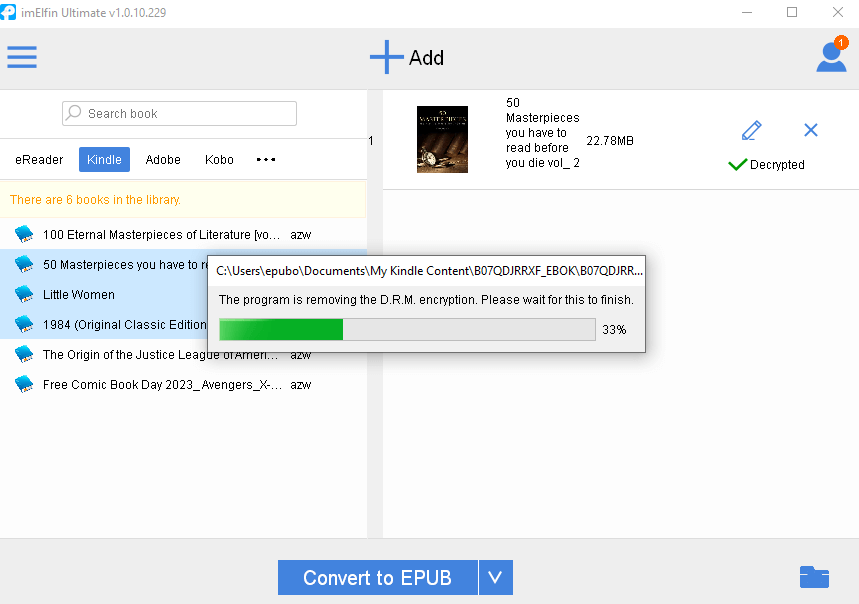Click the pencil edit metadata icon
Screen dimensions: 859x604
click(x=752, y=130)
